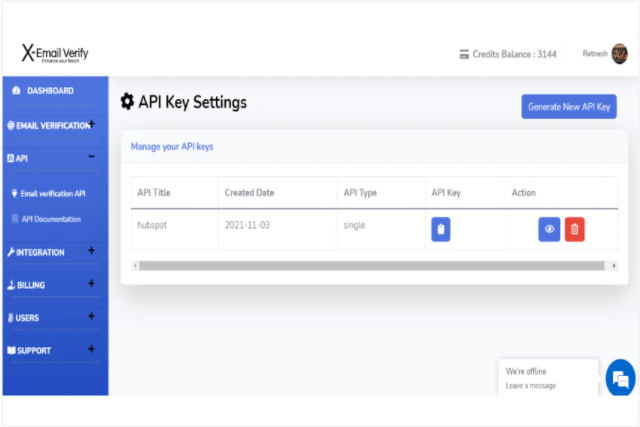Open the Users menu
This screenshot has height=427, width=640.
27,318
